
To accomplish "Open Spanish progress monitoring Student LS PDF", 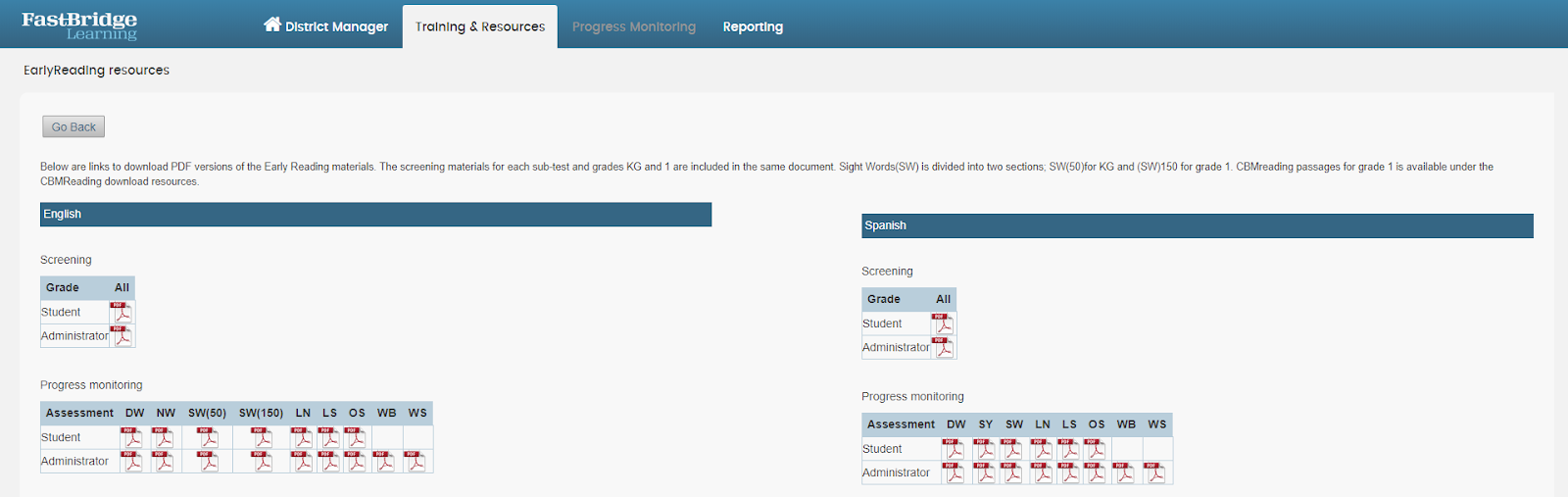I will [x=1068, y=449].
